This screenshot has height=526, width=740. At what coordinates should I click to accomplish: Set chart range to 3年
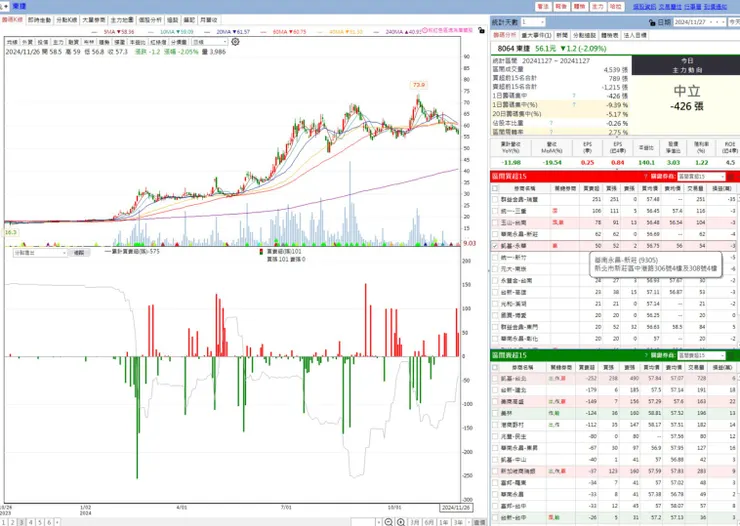pos(458,522)
